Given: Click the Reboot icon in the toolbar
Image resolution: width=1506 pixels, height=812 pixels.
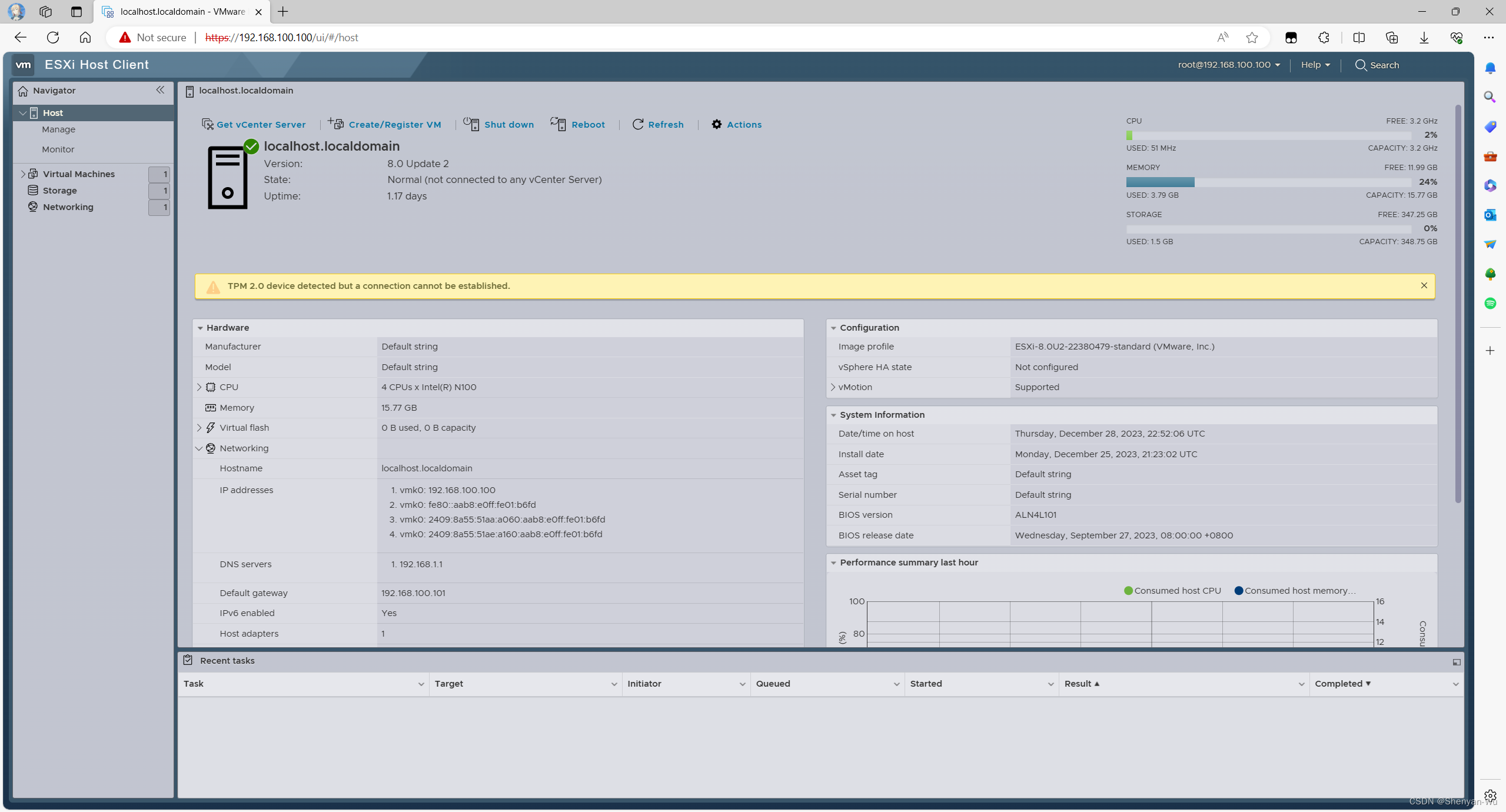Looking at the screenshot, I should tap(558, 124).
